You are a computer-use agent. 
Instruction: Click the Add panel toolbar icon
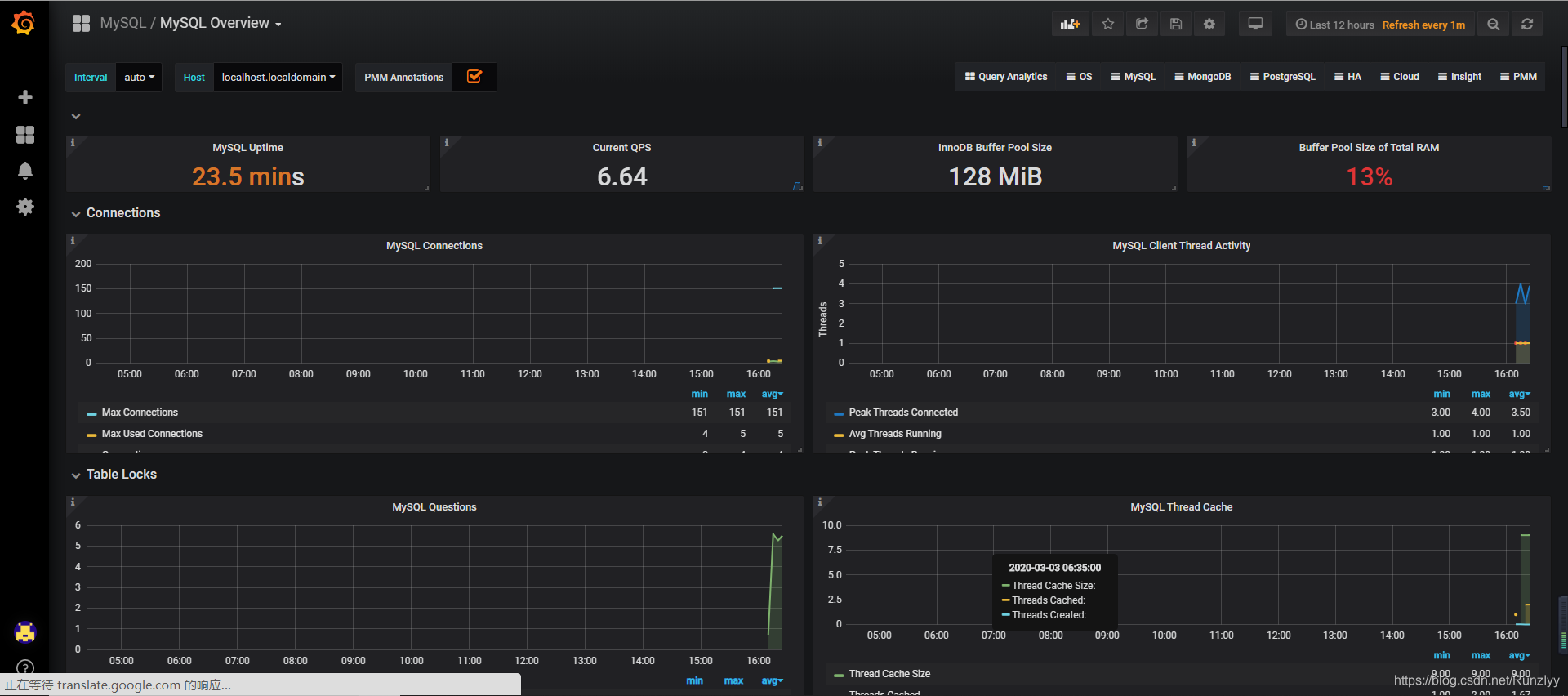(1070, 25)
